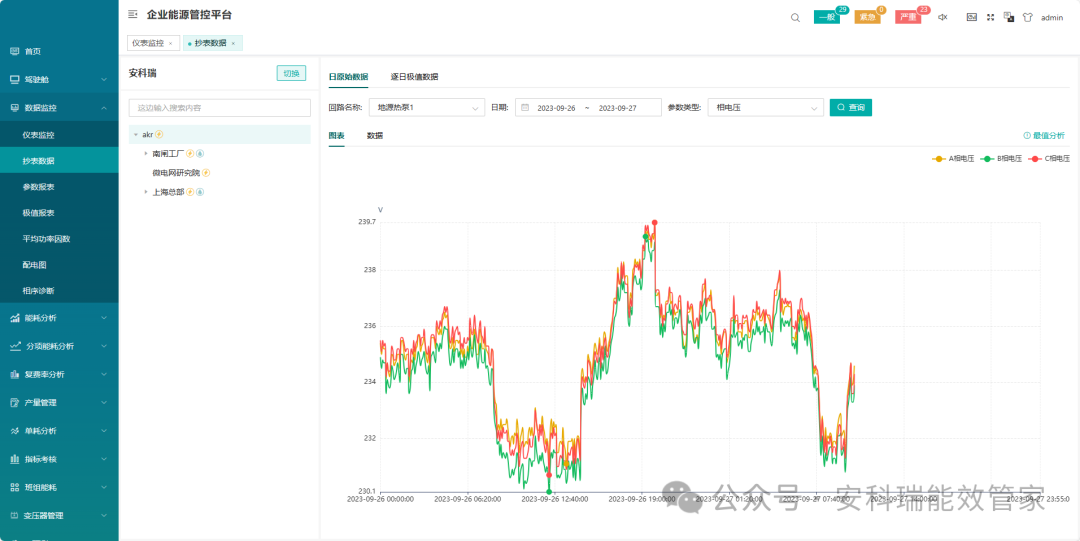
Task: Open the large-screen display icon in the header
Action: tap(972, 17)
